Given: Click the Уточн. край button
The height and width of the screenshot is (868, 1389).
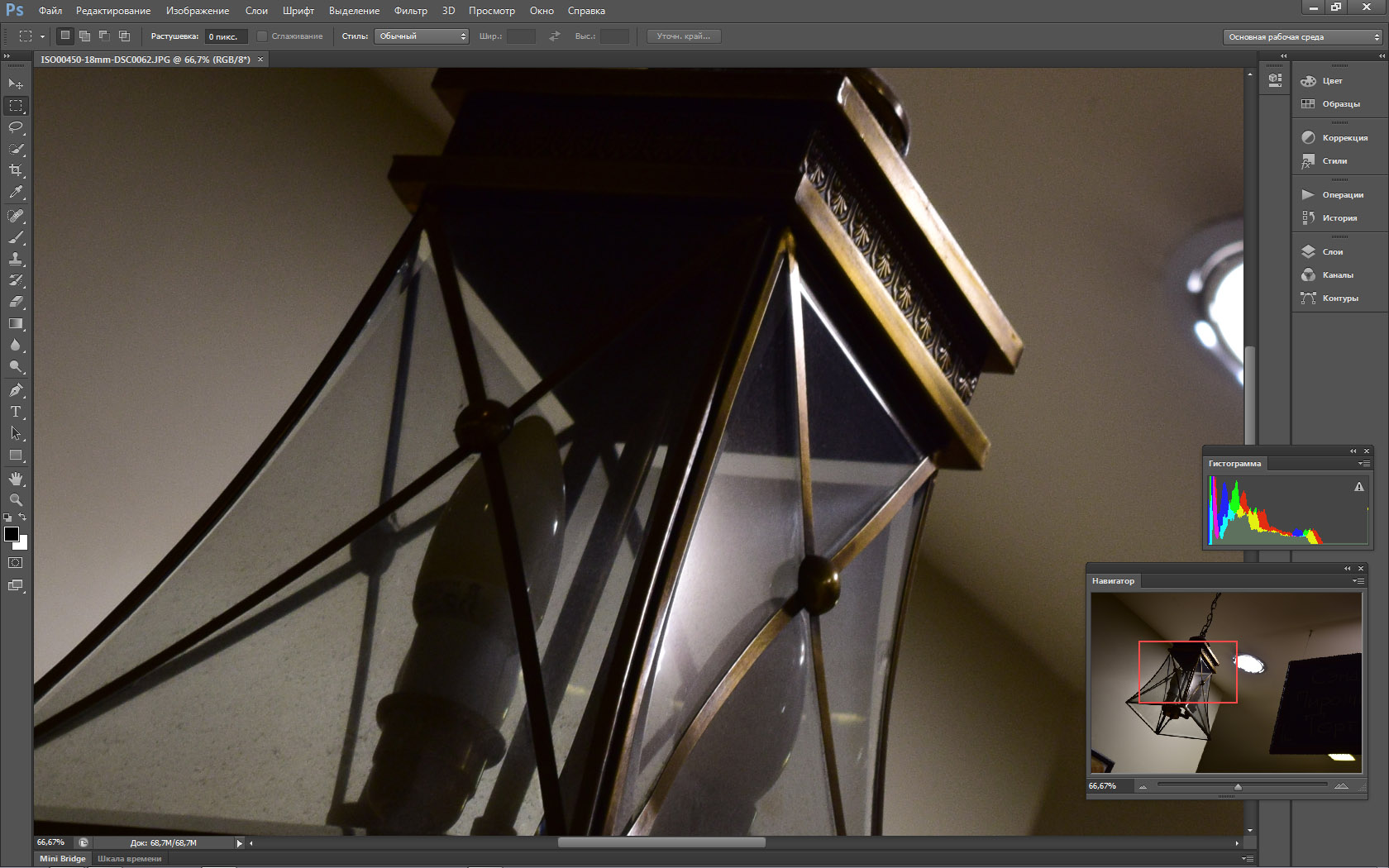Looking at the screenshot, I should click(x=684, y=36).
